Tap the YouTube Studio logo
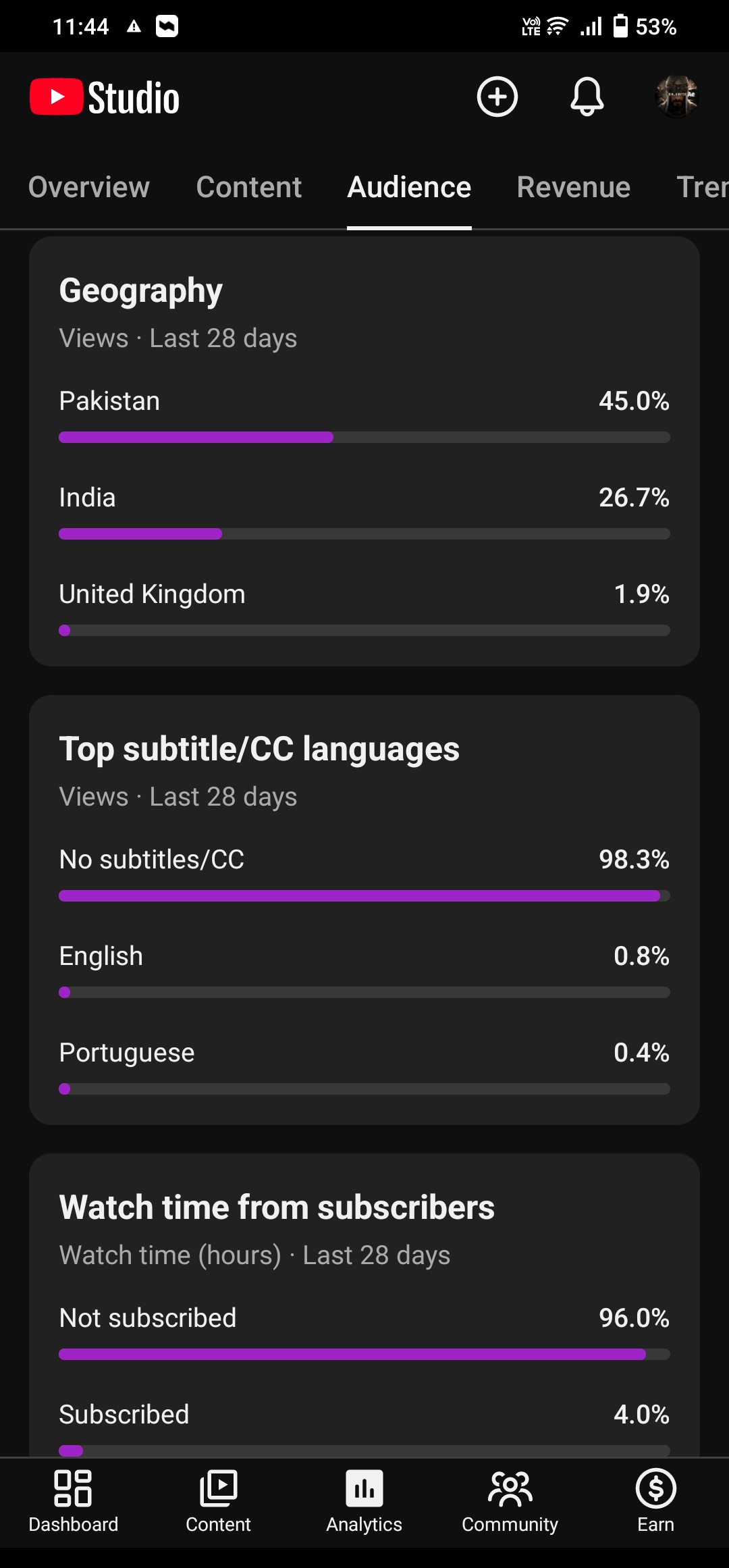This screenshot has height=1568, width=729. tap(105, 97)
